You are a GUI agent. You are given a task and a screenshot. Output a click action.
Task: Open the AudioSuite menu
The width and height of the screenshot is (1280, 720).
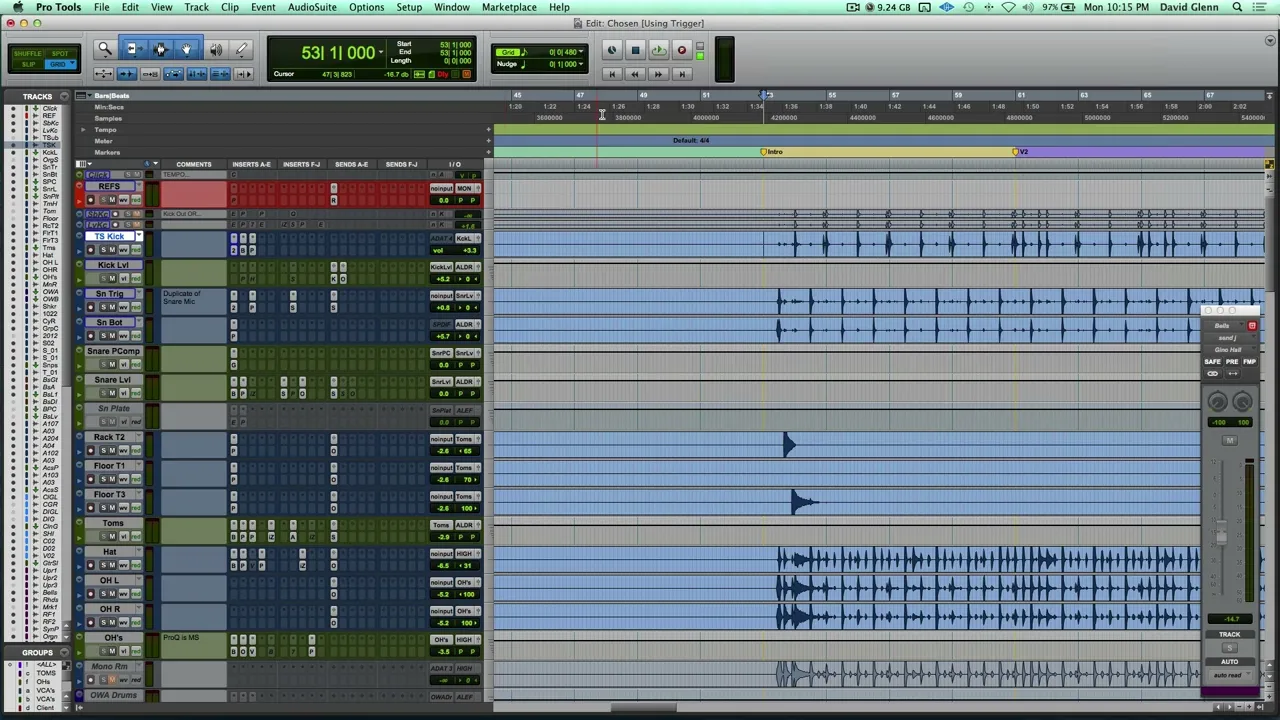pos(312,7)
